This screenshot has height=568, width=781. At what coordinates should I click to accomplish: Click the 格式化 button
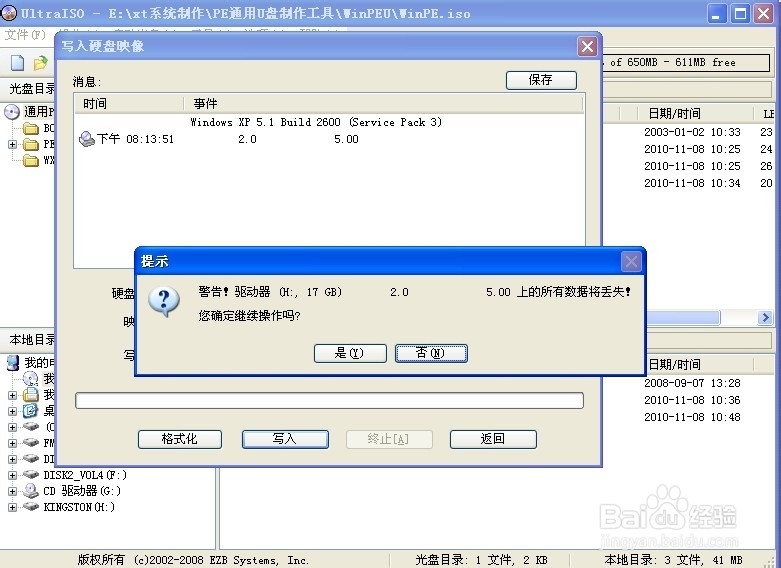click(180, 439)
